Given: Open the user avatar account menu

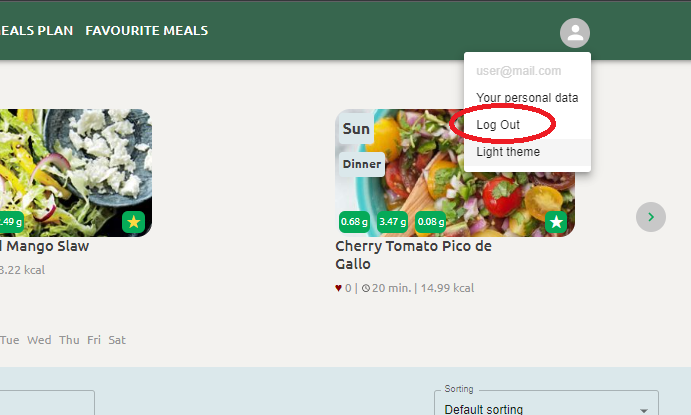Looking at the screenshot, I should (575, 33).
